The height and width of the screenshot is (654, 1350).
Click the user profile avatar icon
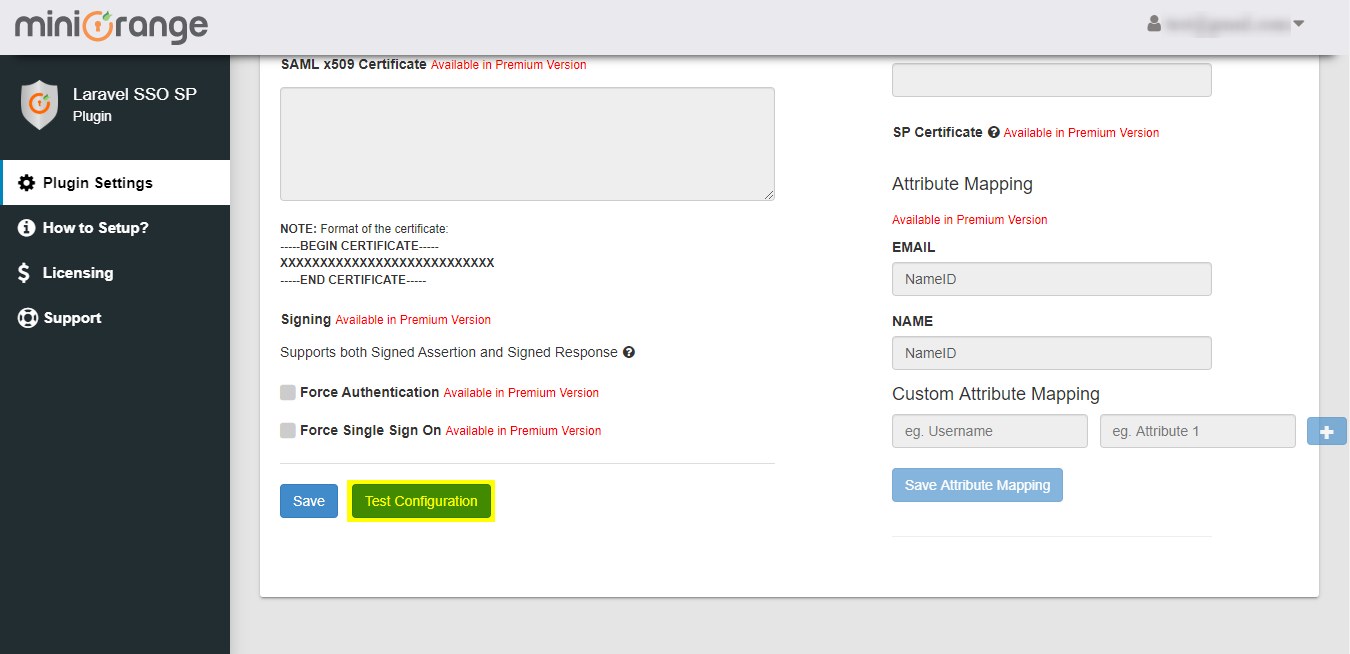(x=1154, y=23)
